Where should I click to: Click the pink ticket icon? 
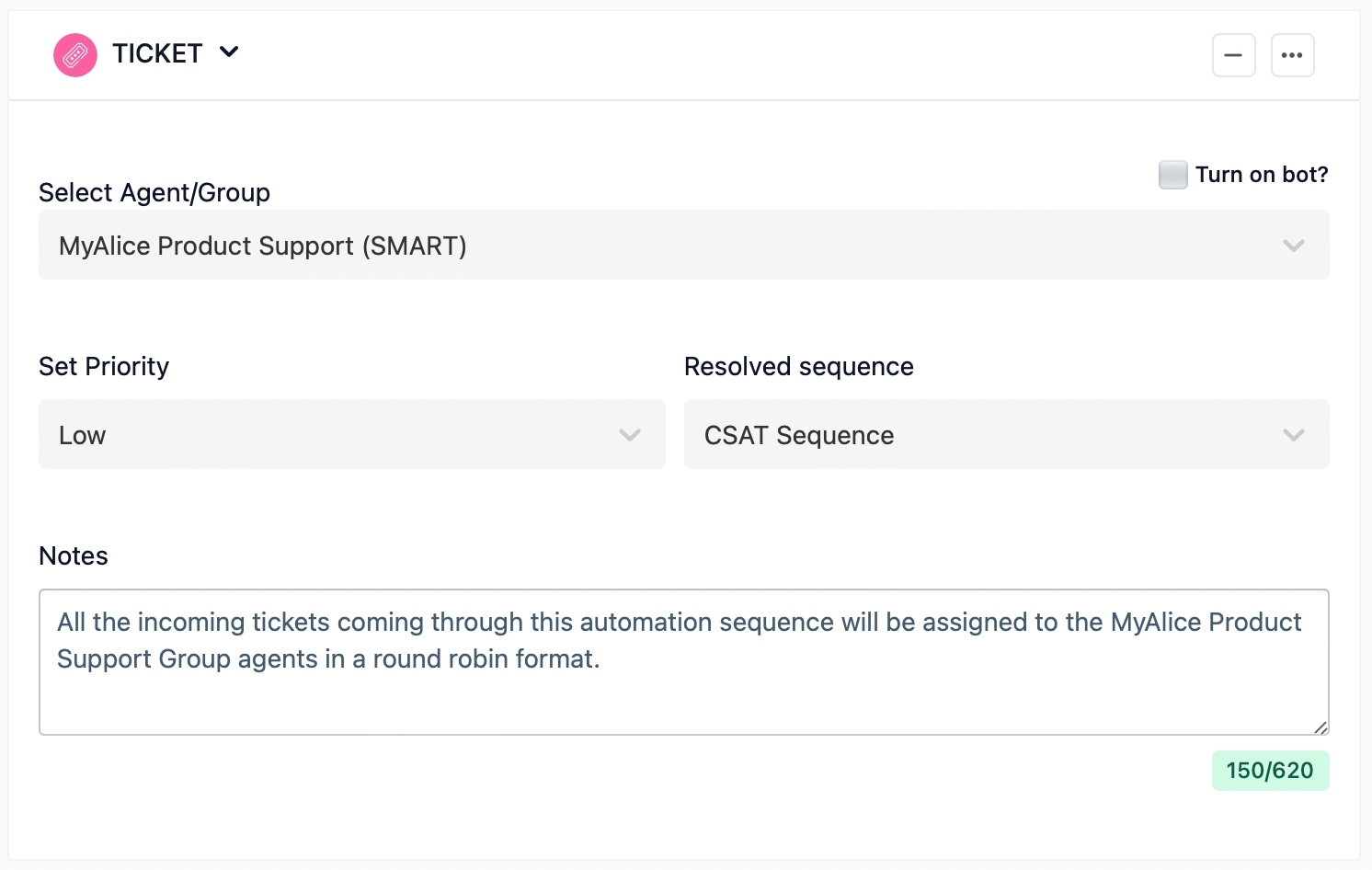75,55
